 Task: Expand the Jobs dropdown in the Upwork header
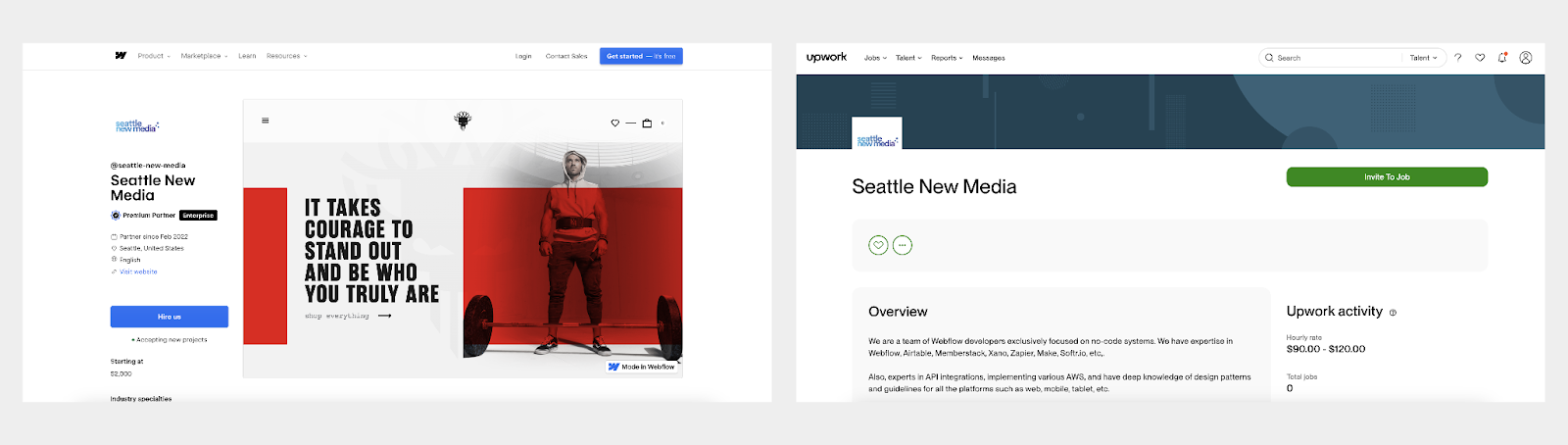[875, 58]
